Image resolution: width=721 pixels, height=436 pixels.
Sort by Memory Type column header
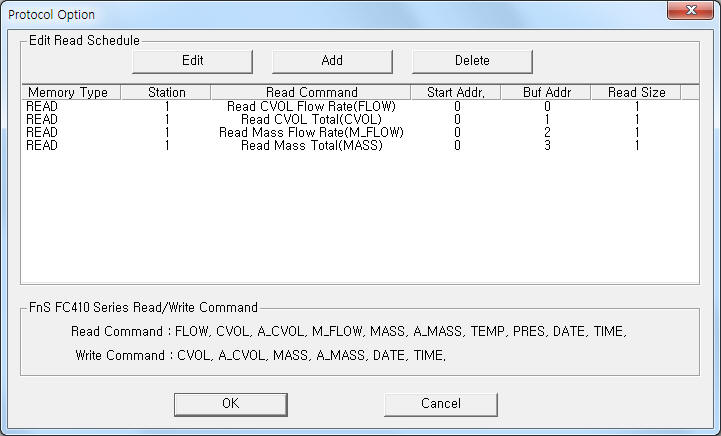coord(69,92)
